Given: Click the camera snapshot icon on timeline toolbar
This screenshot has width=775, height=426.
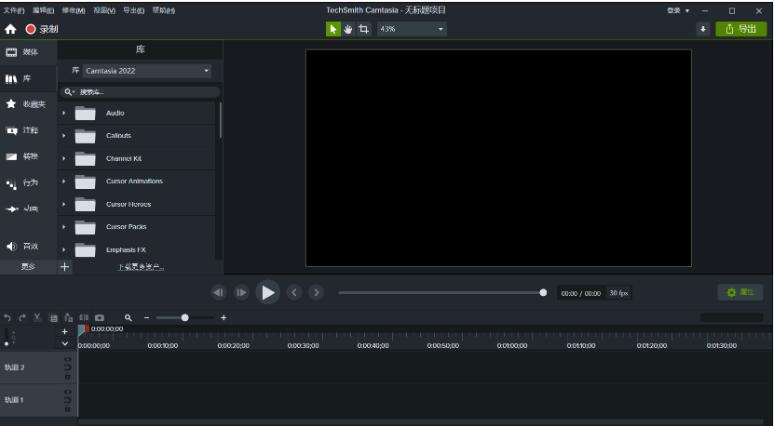Looking at the screenshot, I should point(99,317).
